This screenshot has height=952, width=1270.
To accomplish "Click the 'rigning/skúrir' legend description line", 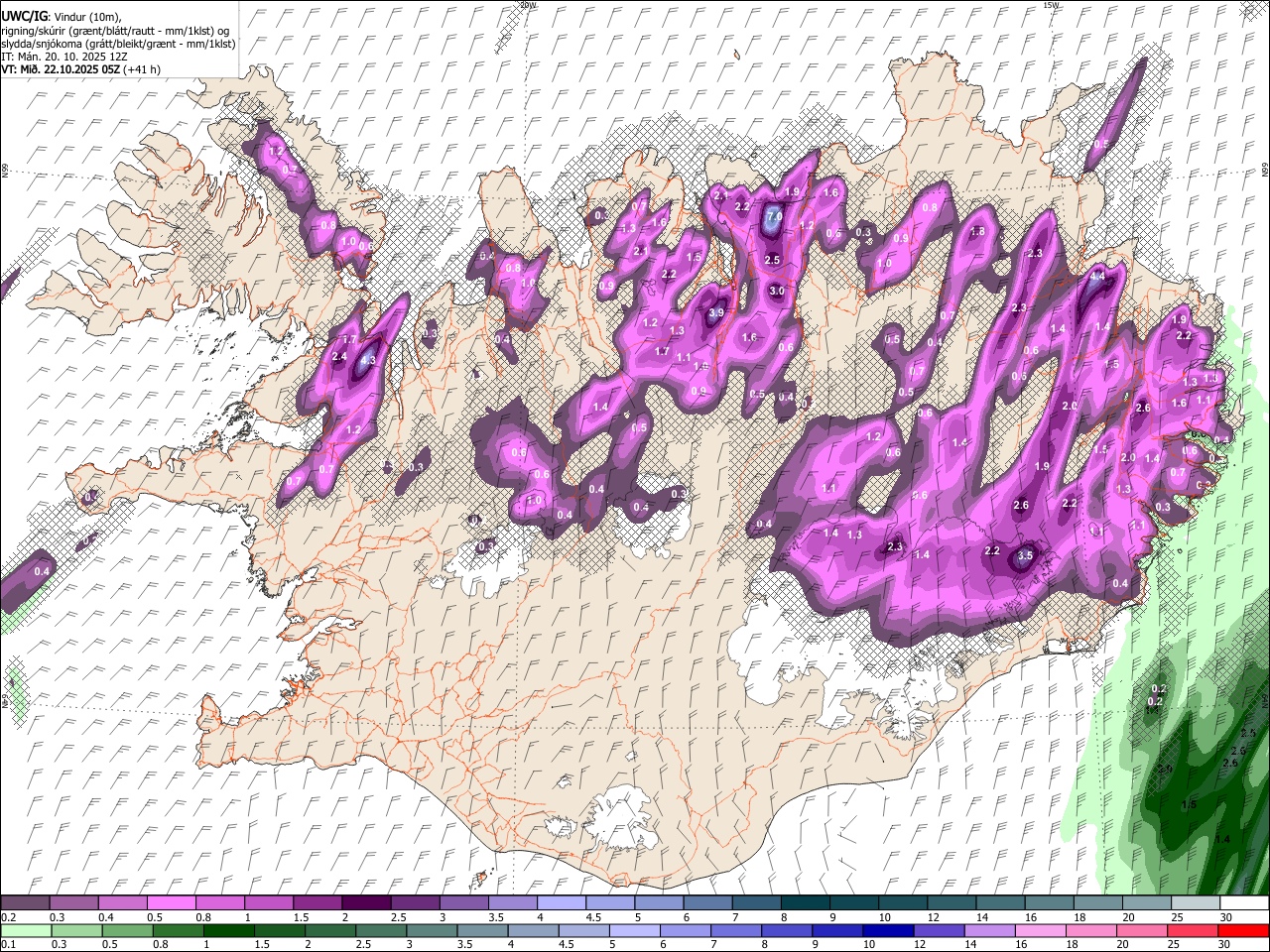I will pos(114,31).
